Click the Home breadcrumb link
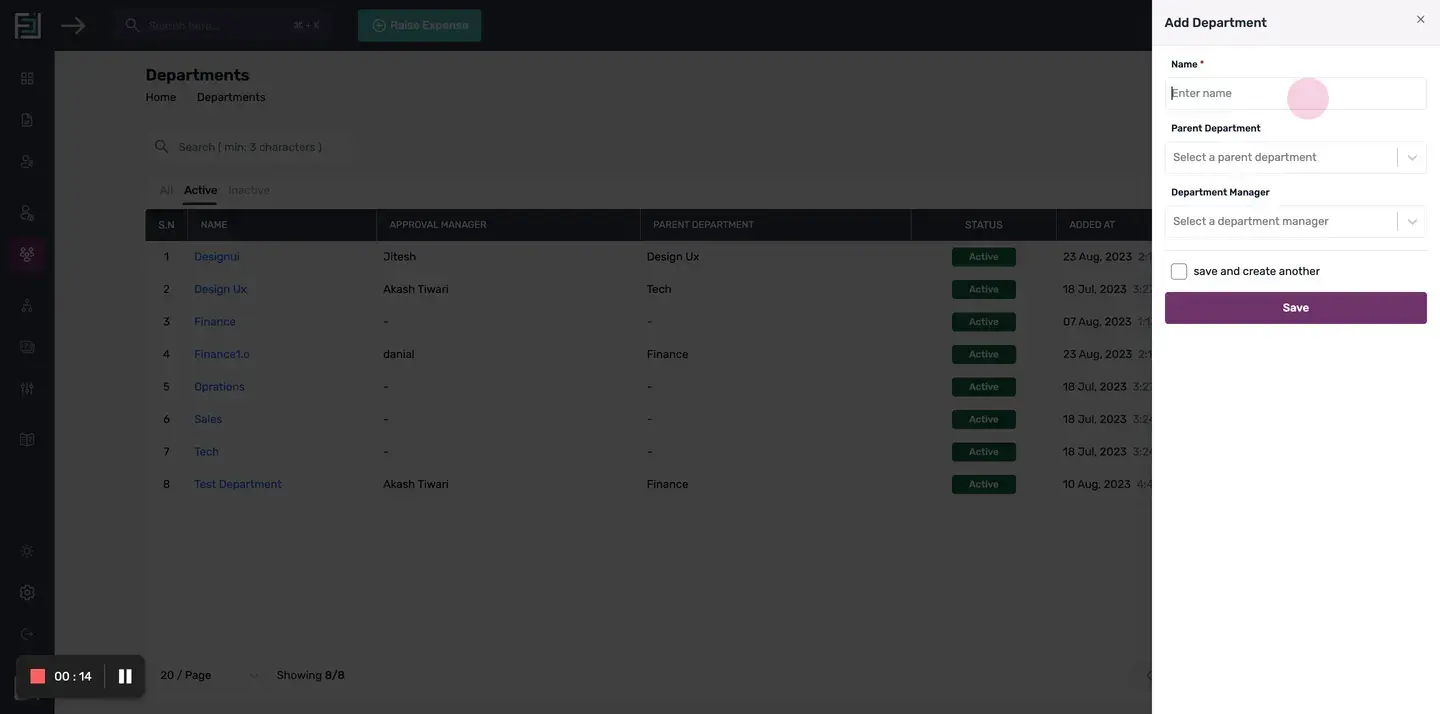Screen dimensions: 1440x714 pos(161,97)
